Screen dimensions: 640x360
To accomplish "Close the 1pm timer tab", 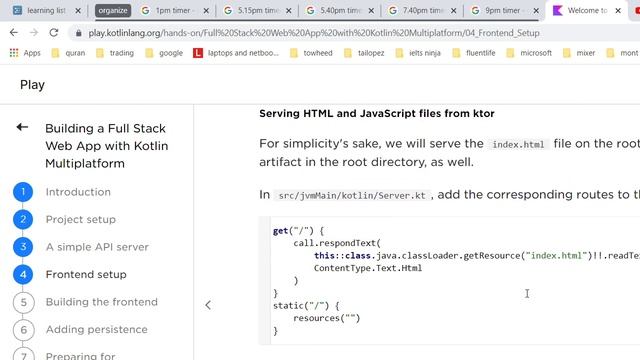I will tap(206, 11).
